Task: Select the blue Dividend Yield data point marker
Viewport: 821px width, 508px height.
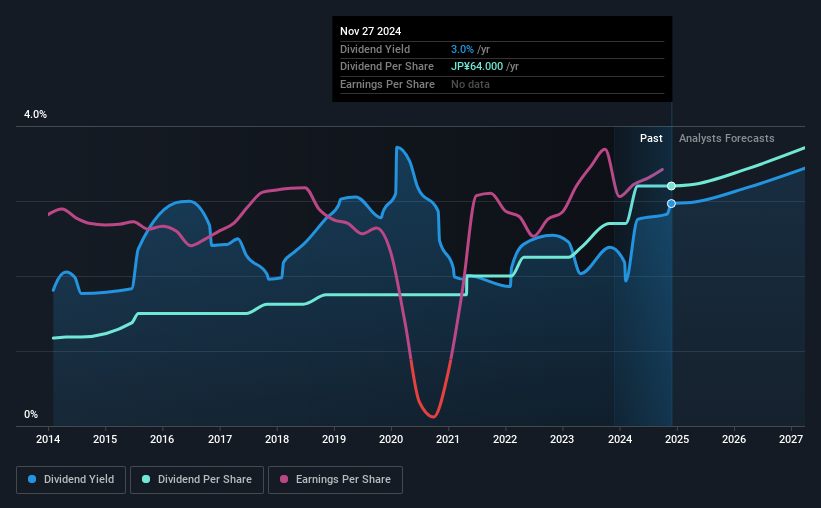Action: 671,204
